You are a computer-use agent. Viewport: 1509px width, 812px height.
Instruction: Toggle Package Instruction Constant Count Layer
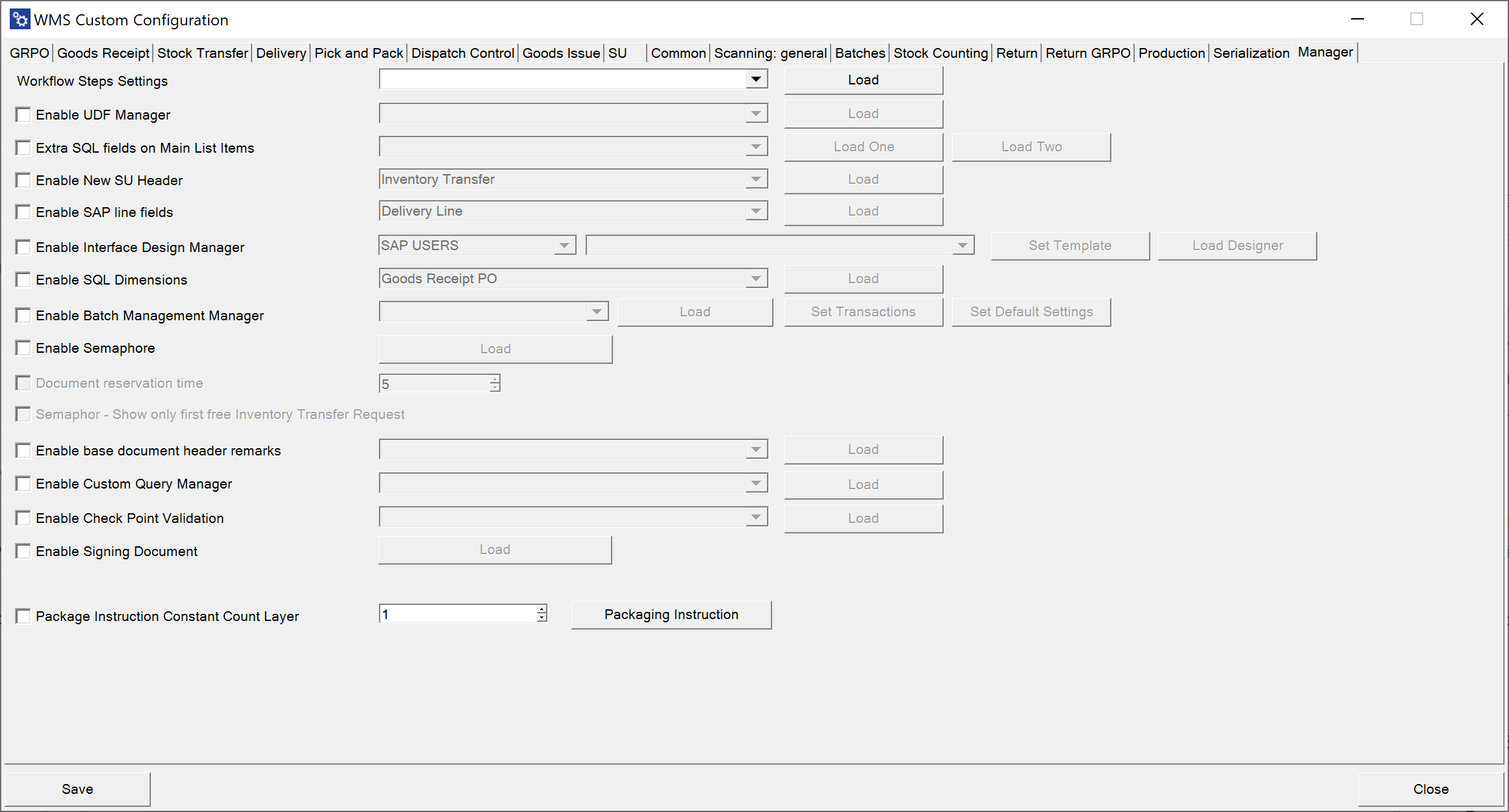(x=23, y=616)
